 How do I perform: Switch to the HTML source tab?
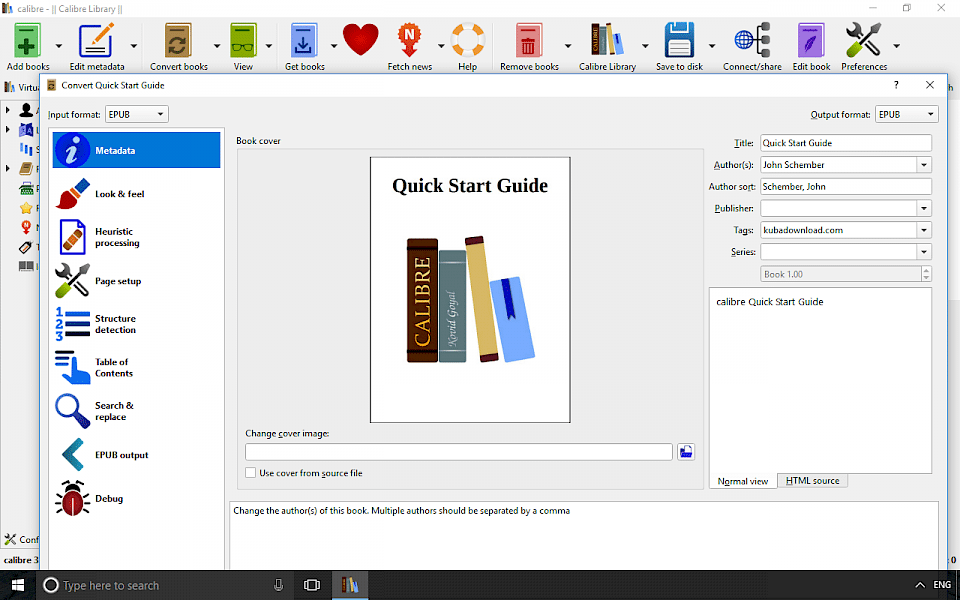(x=812, y=481)
